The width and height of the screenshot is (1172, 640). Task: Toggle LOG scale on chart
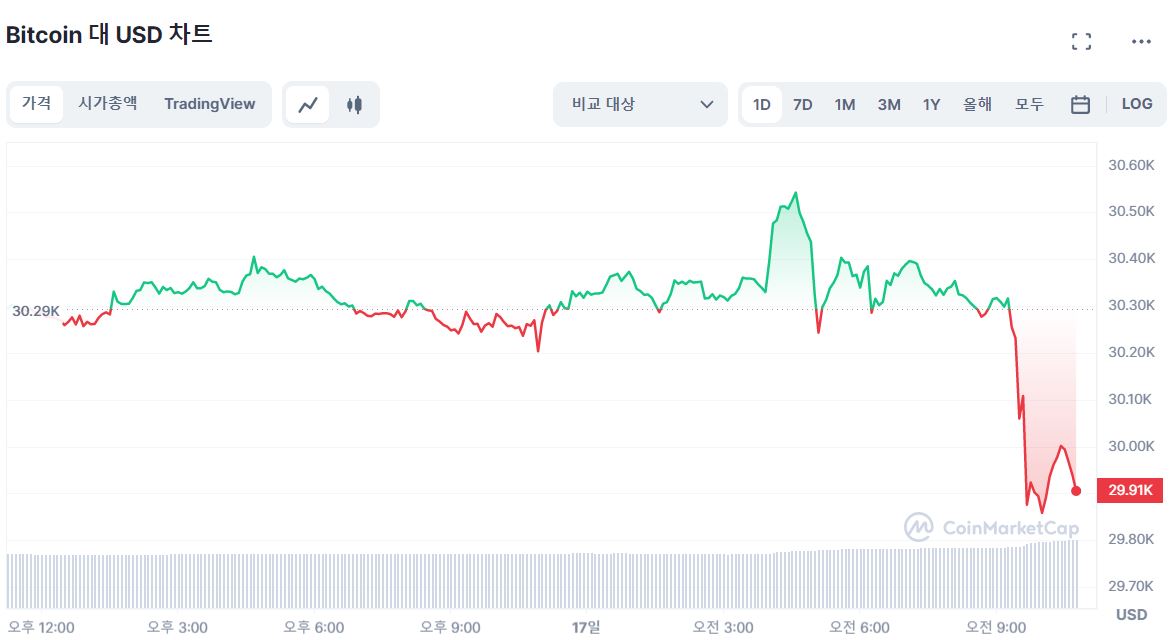(1137, 104)
